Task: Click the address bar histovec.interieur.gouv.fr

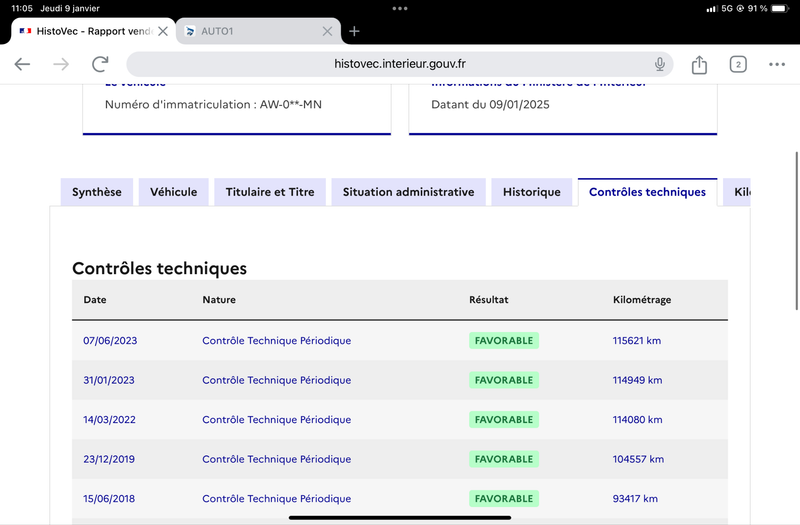Action: coord(399,64)
